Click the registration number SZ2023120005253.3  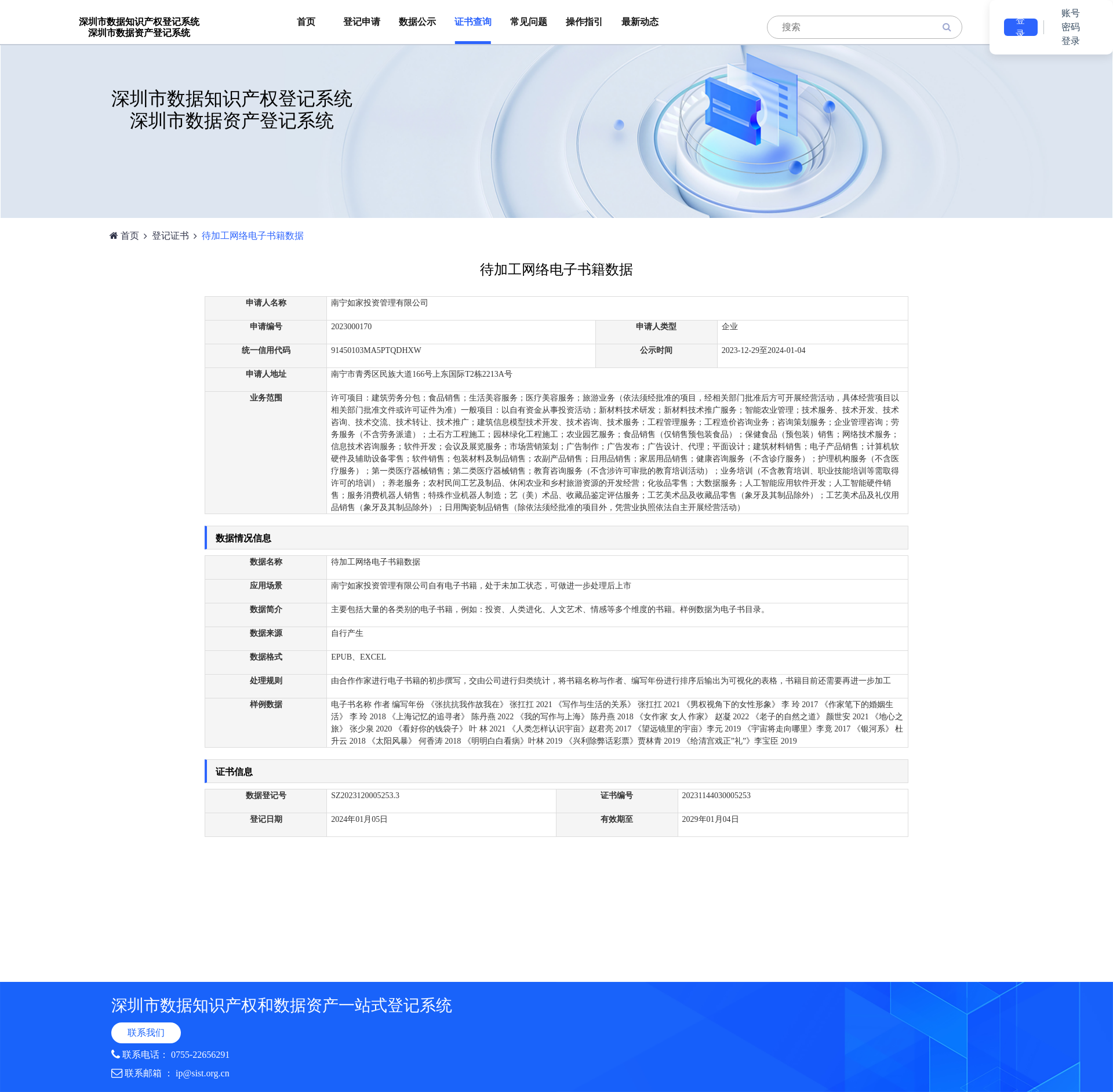click(x=365, y=795)
